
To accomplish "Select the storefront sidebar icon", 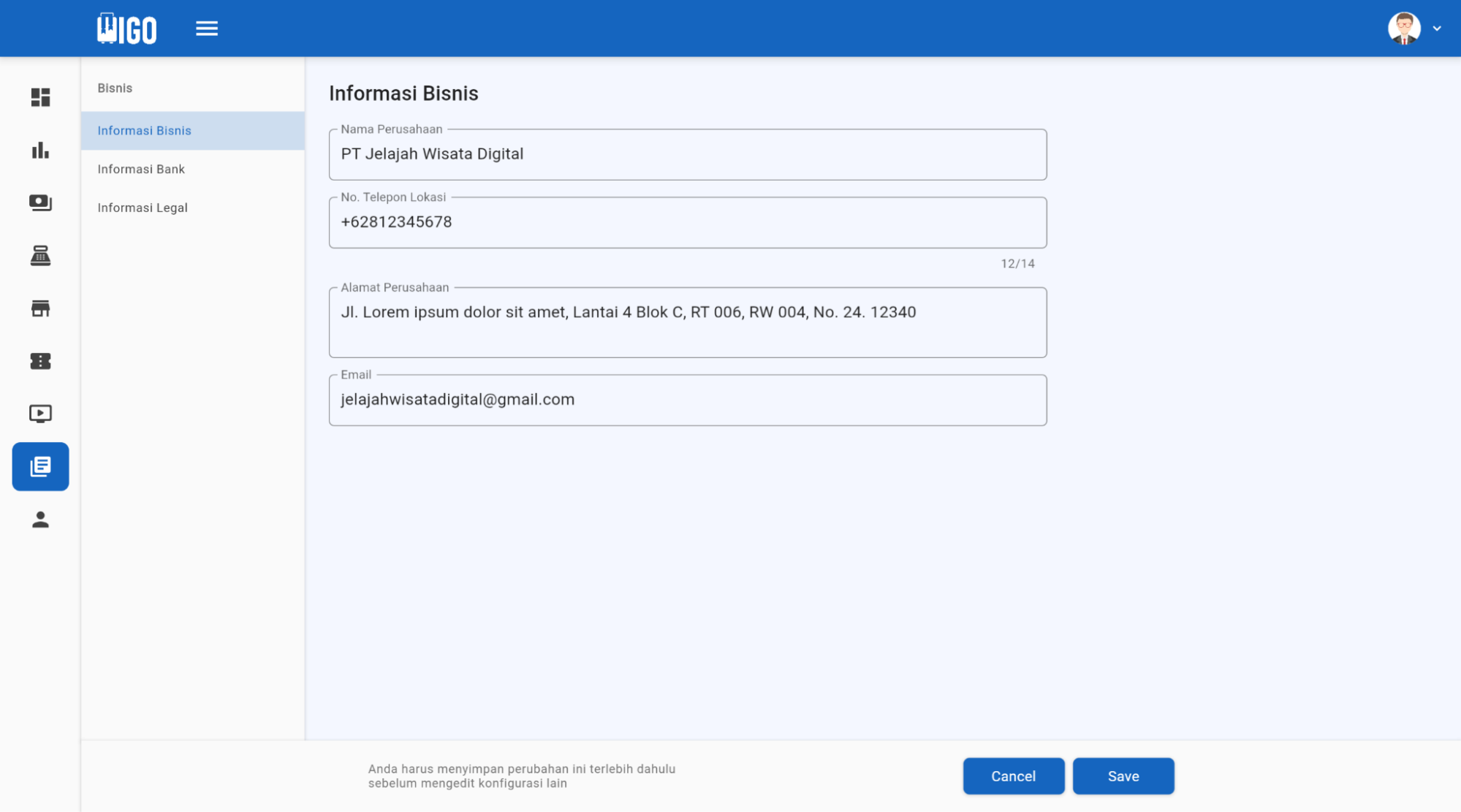I will click(40, 308).
